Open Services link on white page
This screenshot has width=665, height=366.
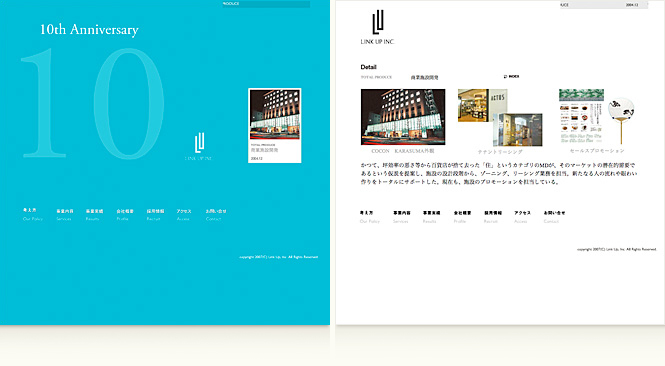(x=401, y=217)
